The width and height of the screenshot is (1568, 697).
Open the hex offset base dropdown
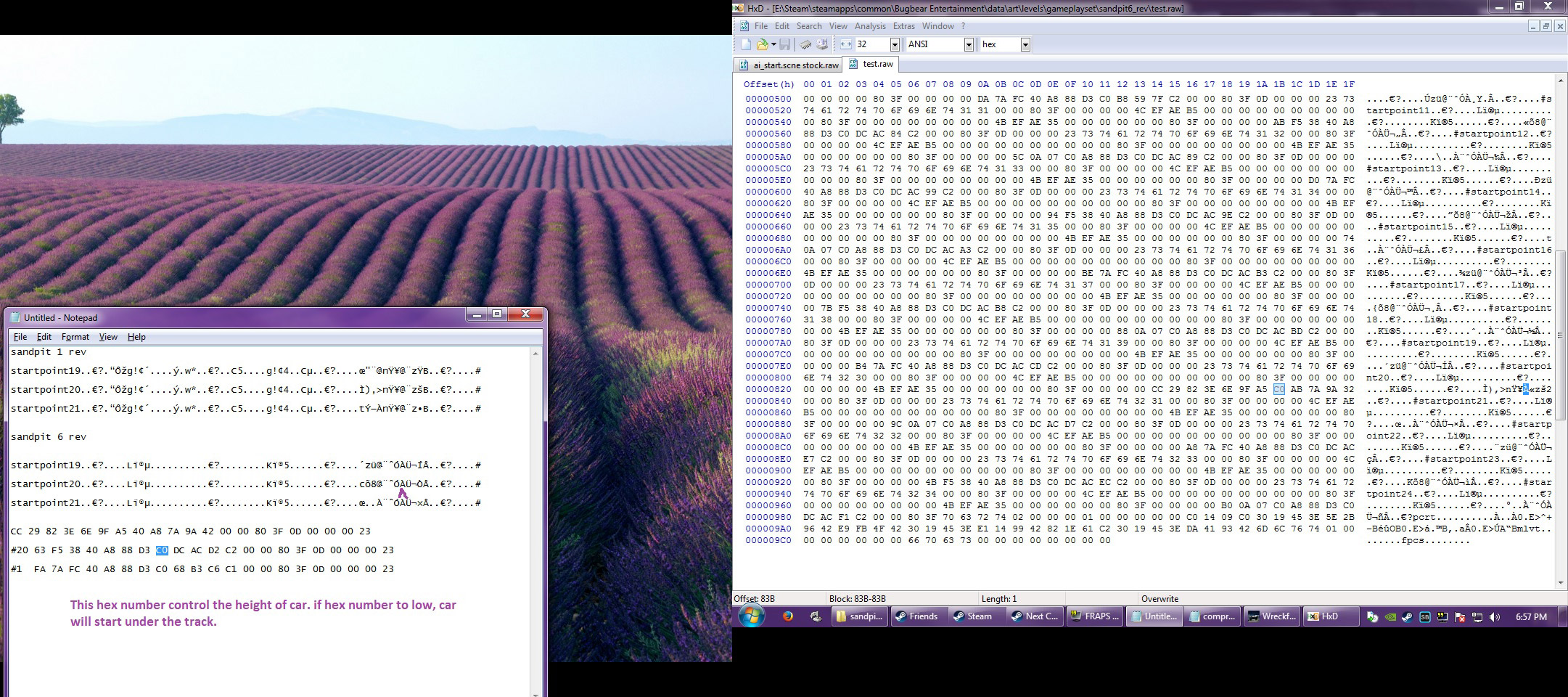tap(1025, 44)
